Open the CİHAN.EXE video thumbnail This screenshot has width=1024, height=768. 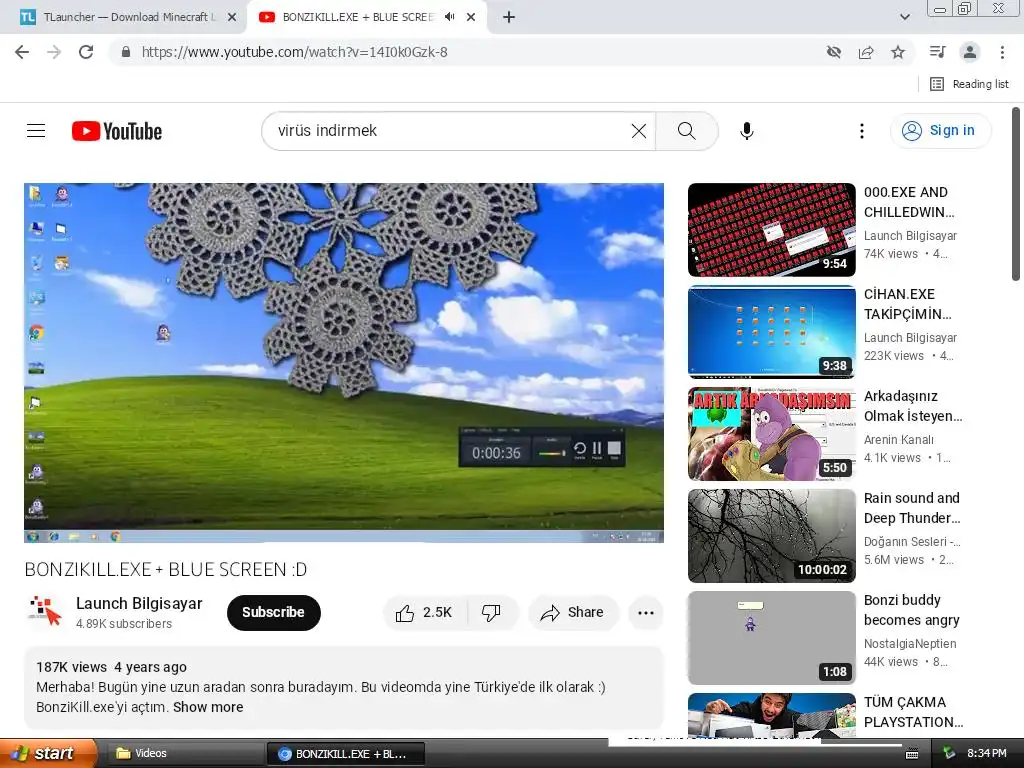771,332
